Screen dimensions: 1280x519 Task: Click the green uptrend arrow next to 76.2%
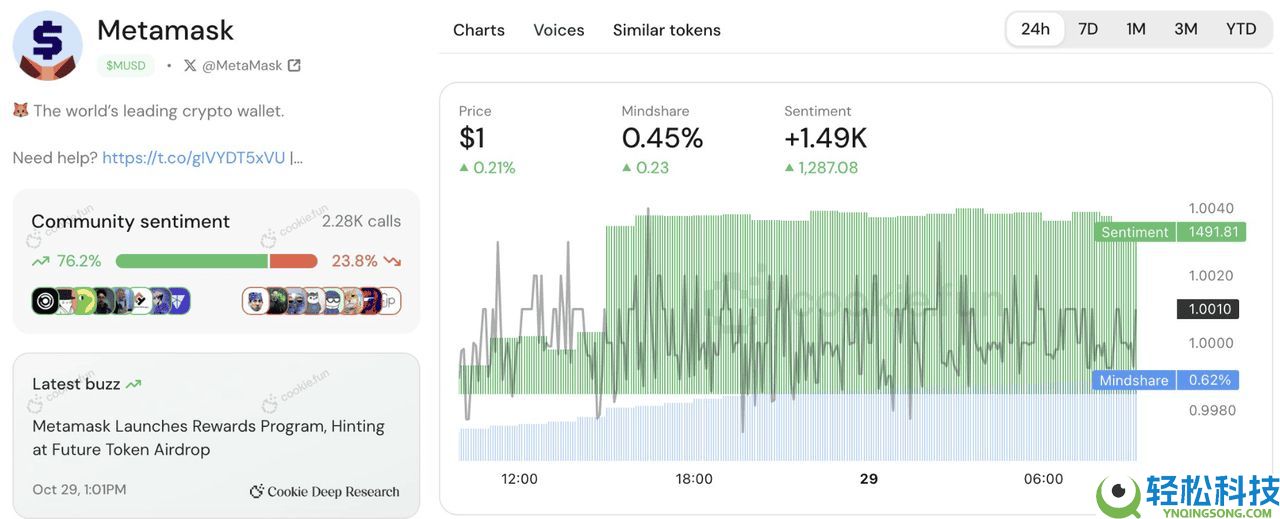pyautogui.click(x=40, y=261)
